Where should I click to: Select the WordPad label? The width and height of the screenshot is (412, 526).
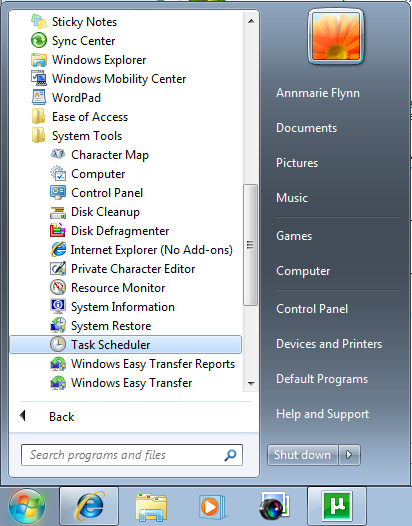[x=76, y=98]
